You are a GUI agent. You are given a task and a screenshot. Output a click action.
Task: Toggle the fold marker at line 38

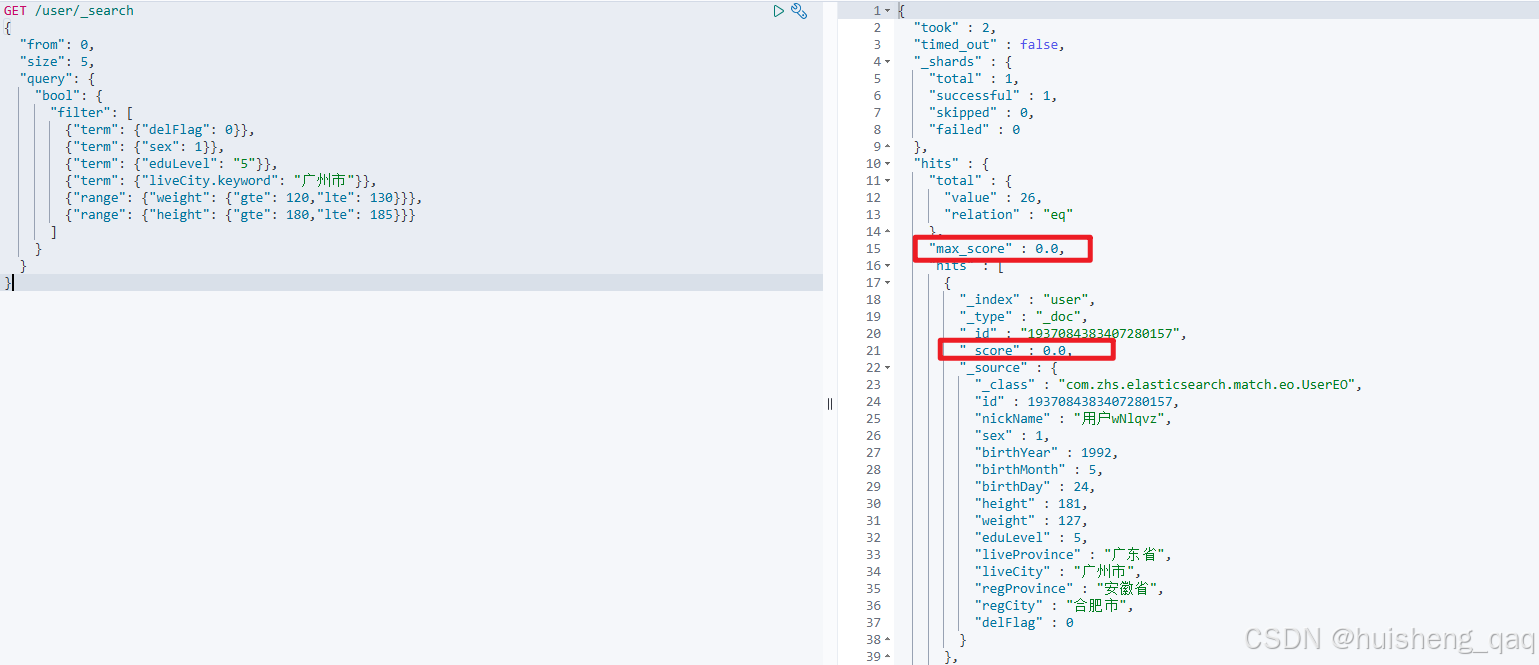point(887,640)
